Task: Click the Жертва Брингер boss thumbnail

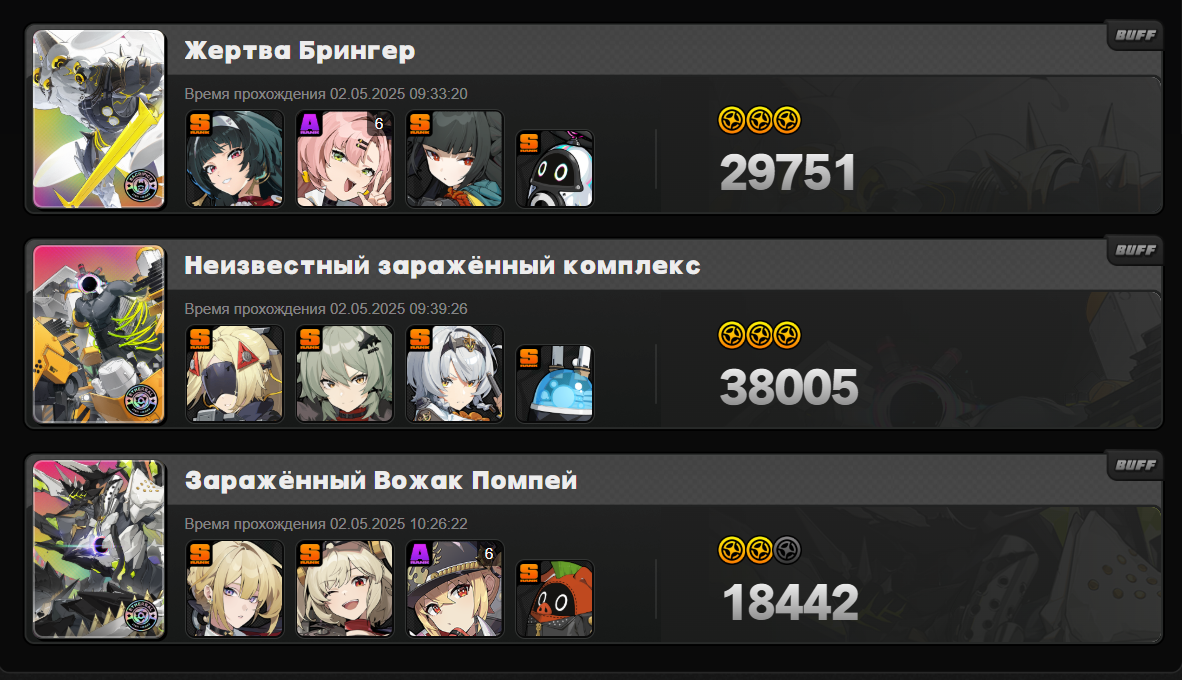Action: (x=99, y=119)
